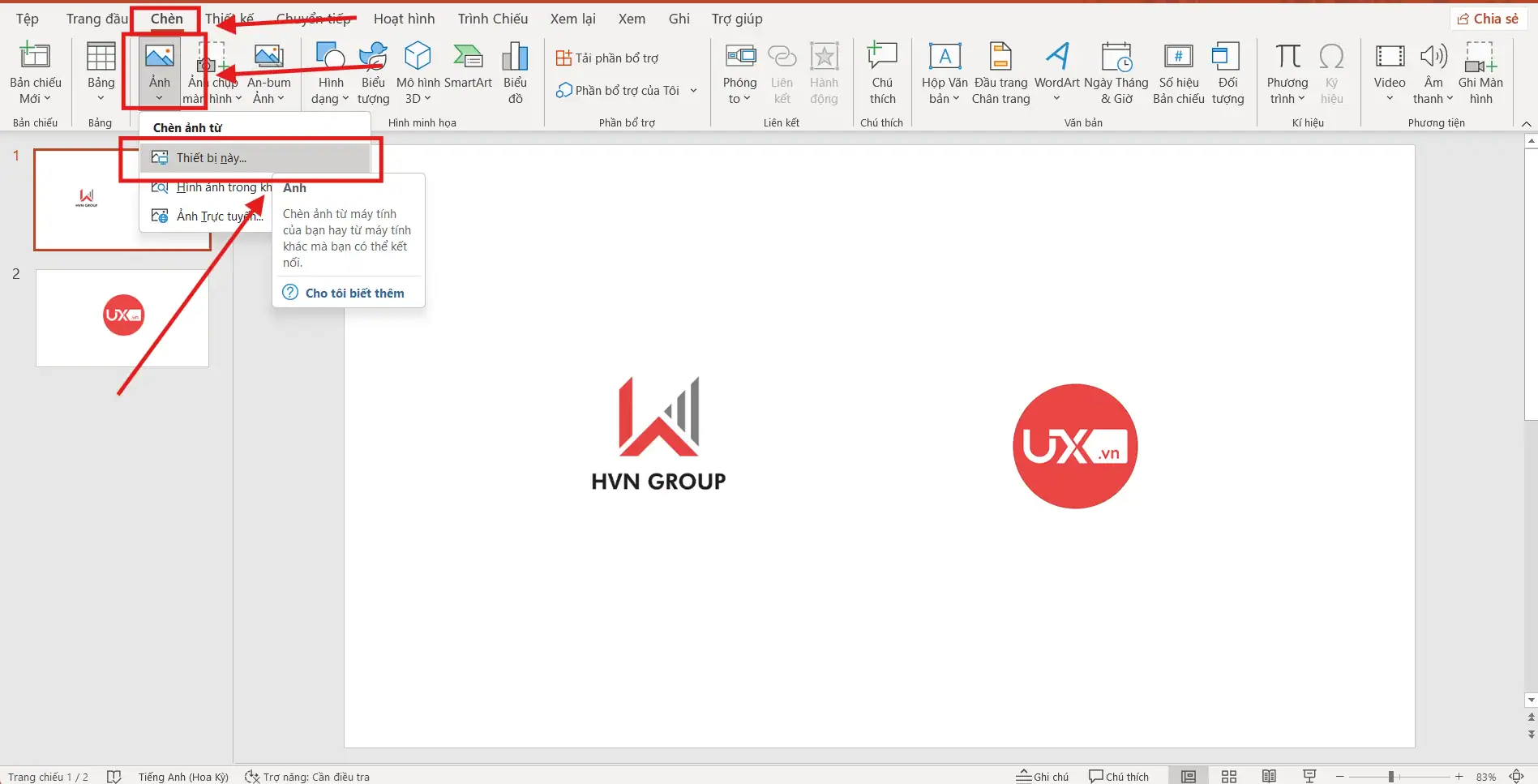Image resolution: width=1538 pixels, height=784 pixels.
Task: Add a WordArt element
Action: [1056, 71]
